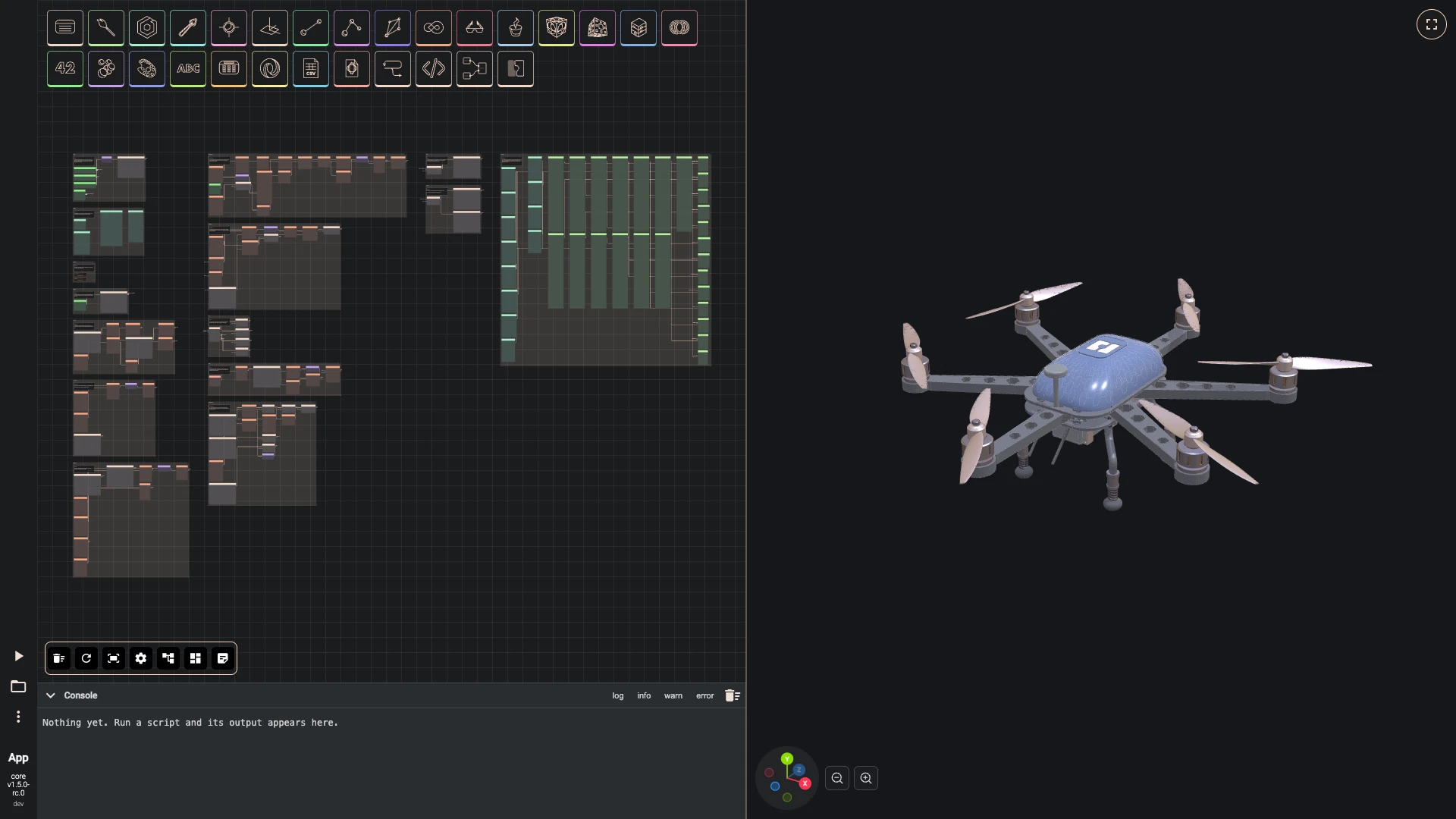
Task: Select the stacked brick box icon
Action: coord(639,28)
